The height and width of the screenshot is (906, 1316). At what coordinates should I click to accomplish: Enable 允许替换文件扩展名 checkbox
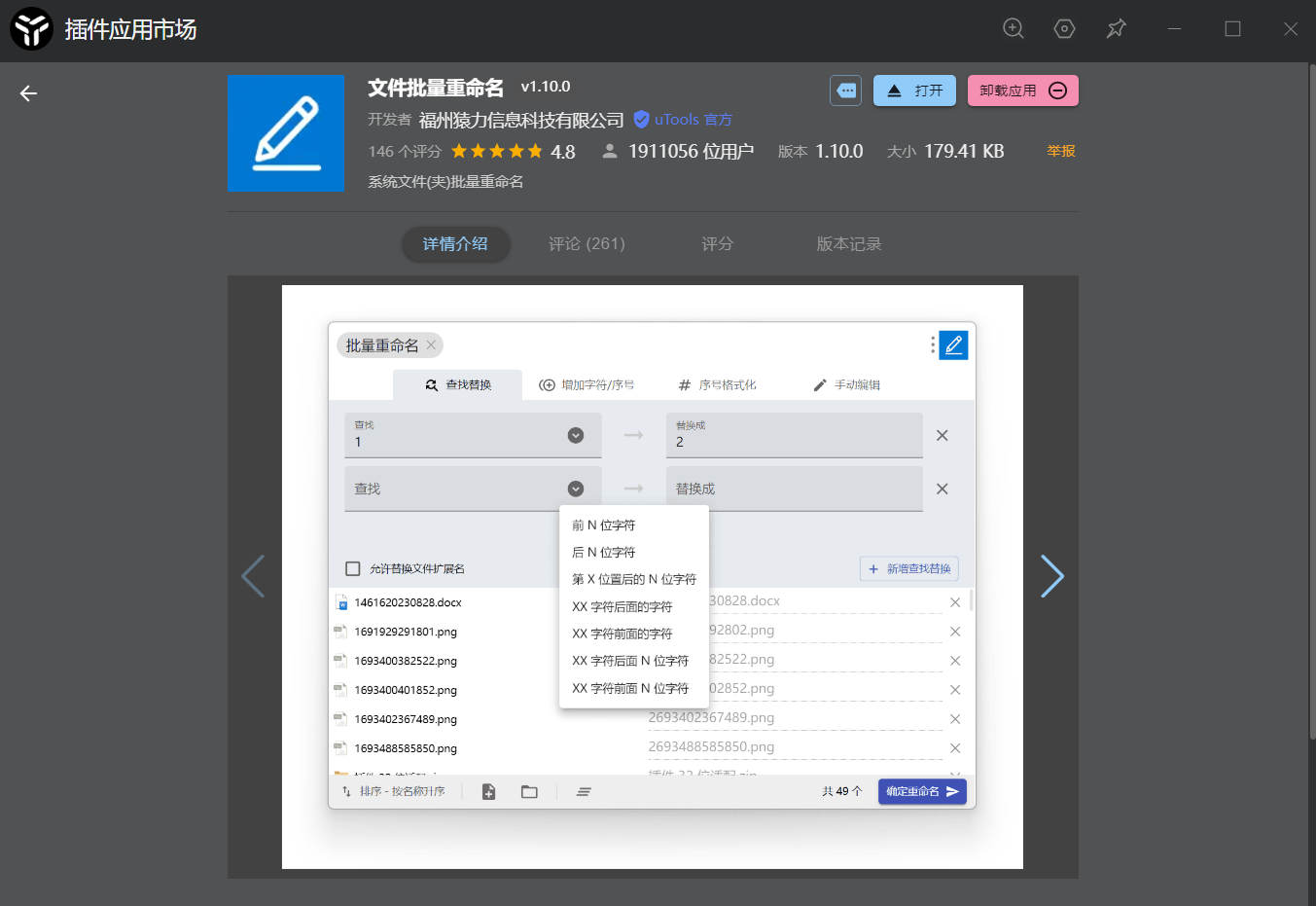pos(352,567)
